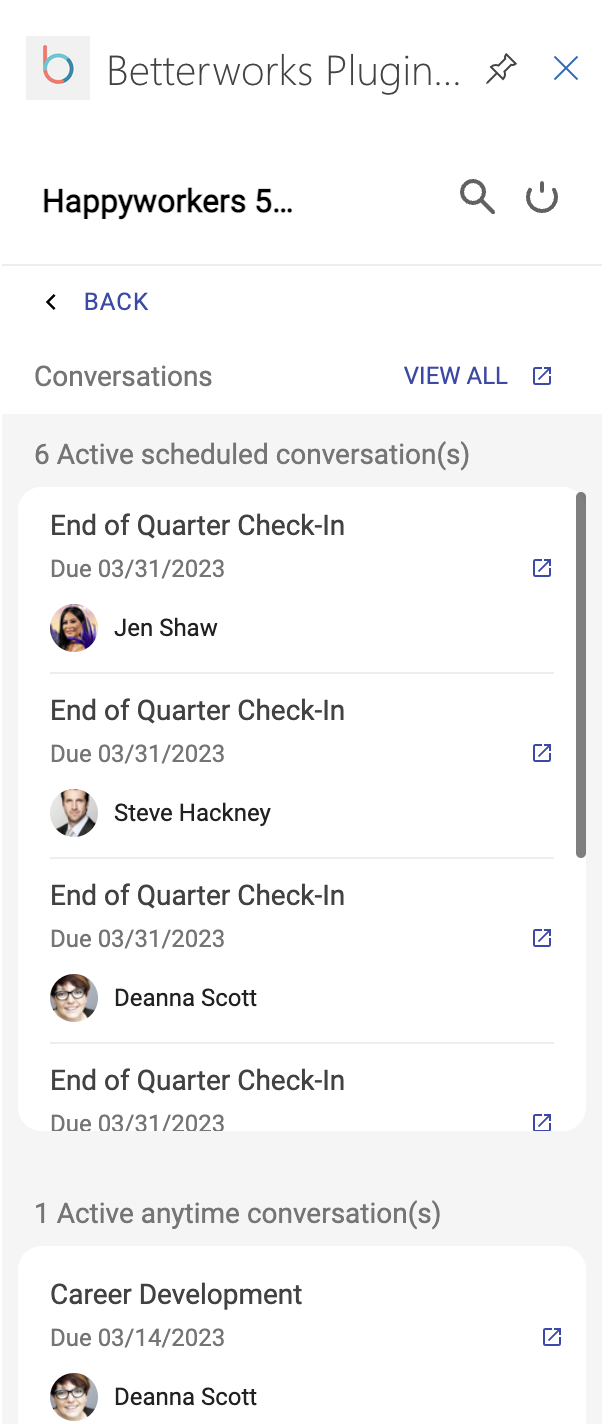Image resolution: width=616 pixels, height=1424 pixels.
Task: Open Career Development external link icon
Action: click(x=552, y=1337)
